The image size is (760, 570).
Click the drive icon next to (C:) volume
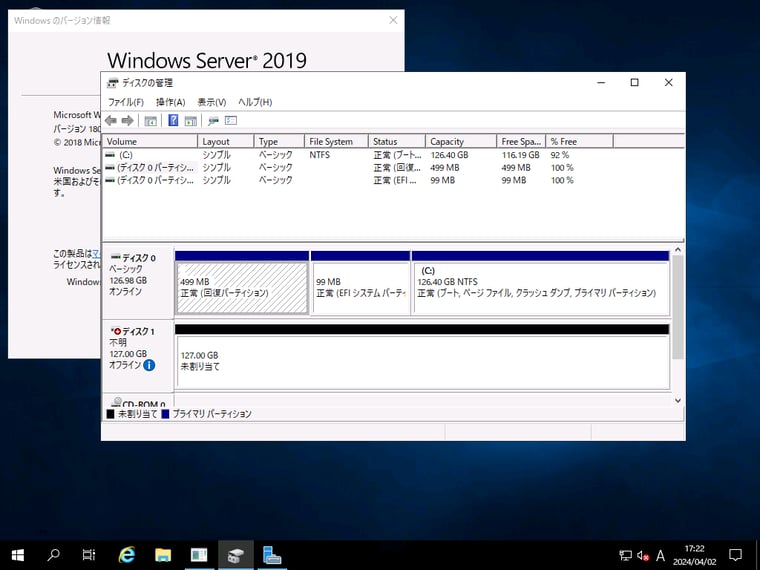(111, 155)
